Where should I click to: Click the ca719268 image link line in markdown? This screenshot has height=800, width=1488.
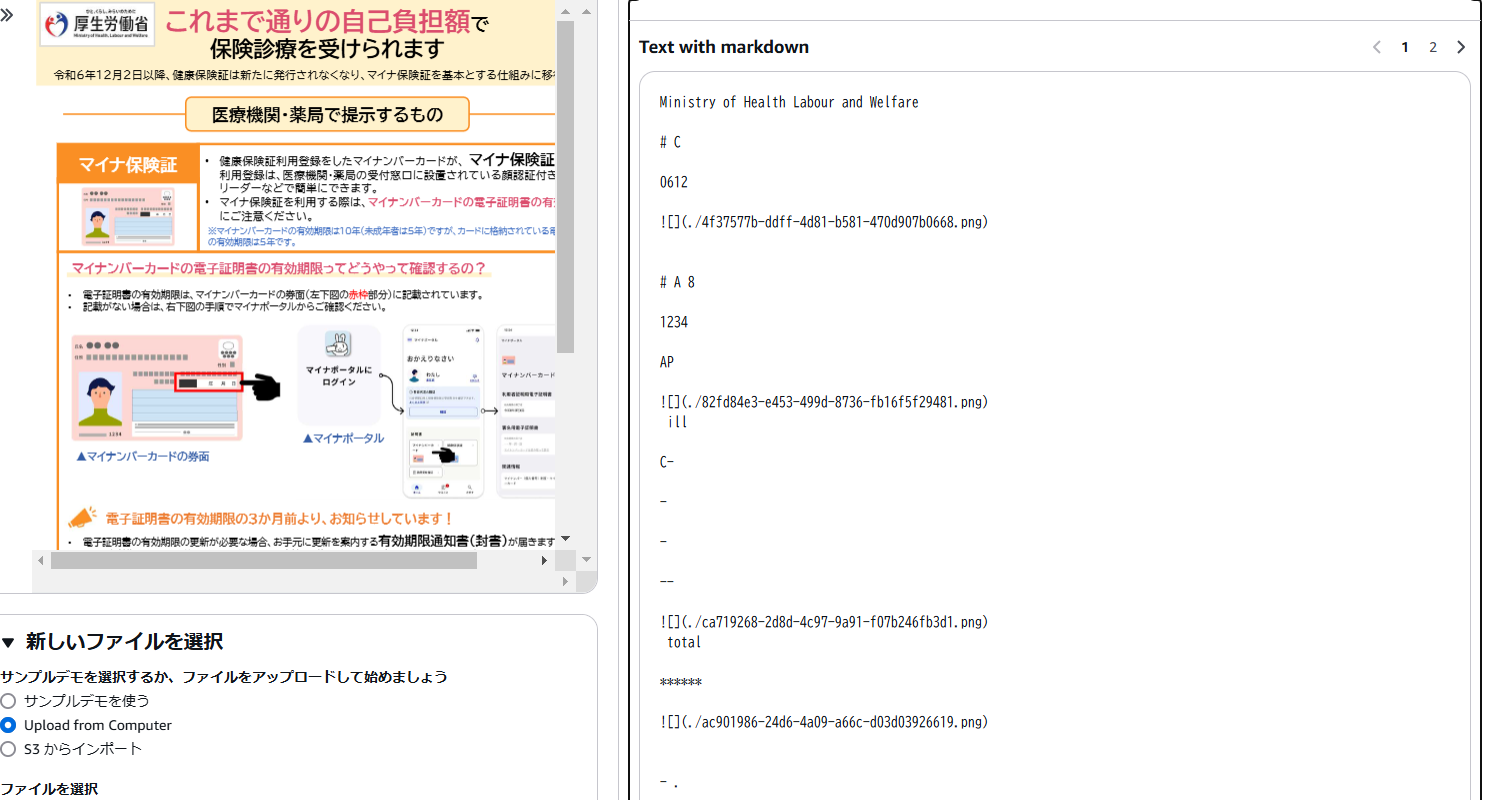(824, 622)
